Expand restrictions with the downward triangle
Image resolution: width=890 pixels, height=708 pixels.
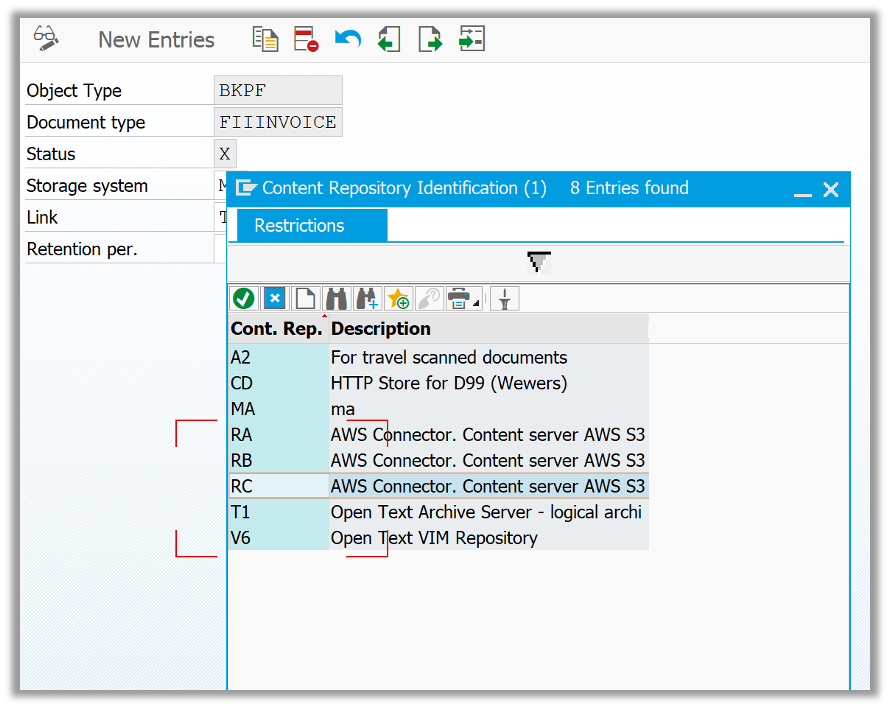538,263
